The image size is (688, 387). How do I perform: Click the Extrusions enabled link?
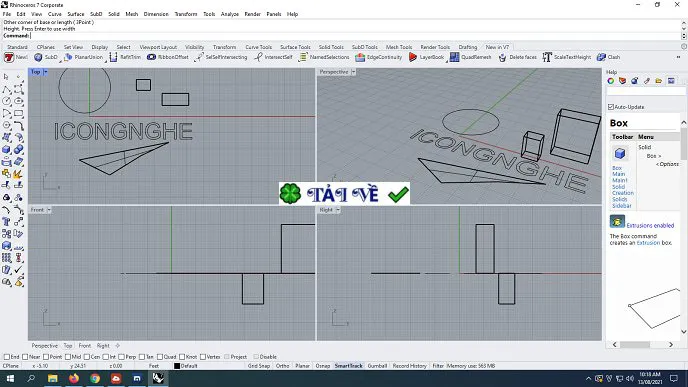[650, 226]
